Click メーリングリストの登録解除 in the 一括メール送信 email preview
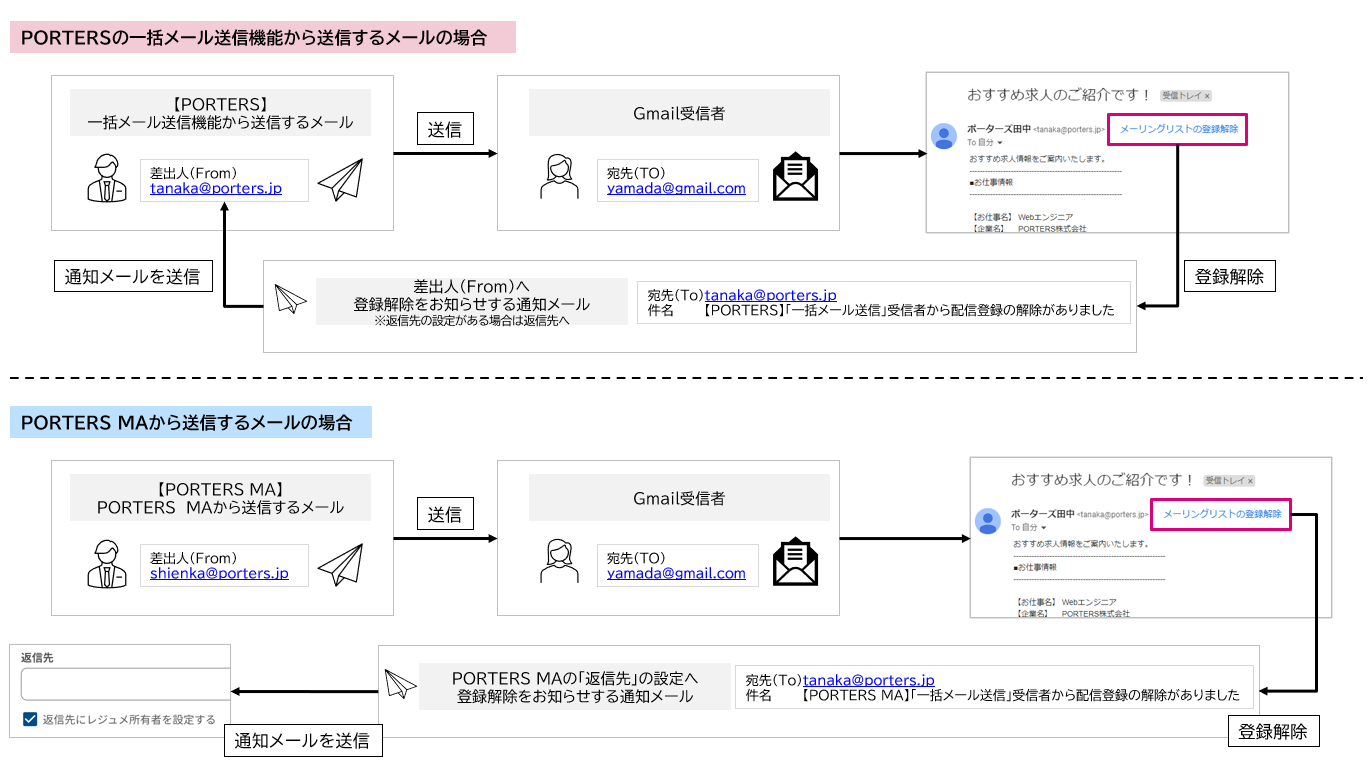Screen dimensions: 1372x775 pos(1178,129)
